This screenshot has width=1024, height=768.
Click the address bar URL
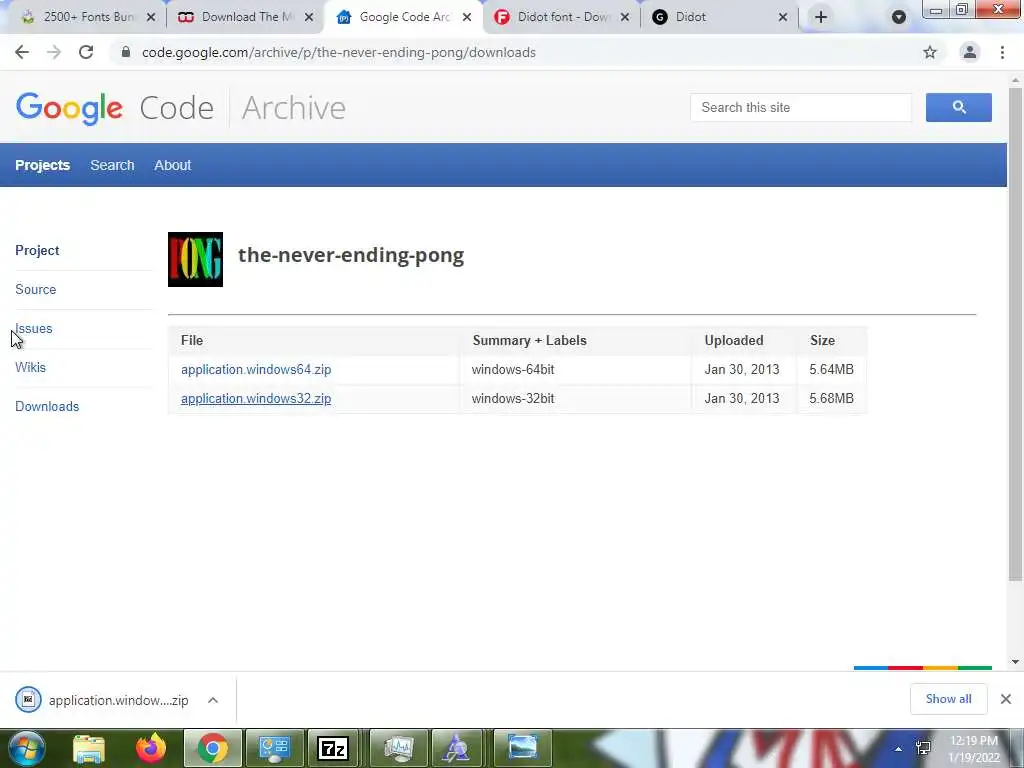339,52
